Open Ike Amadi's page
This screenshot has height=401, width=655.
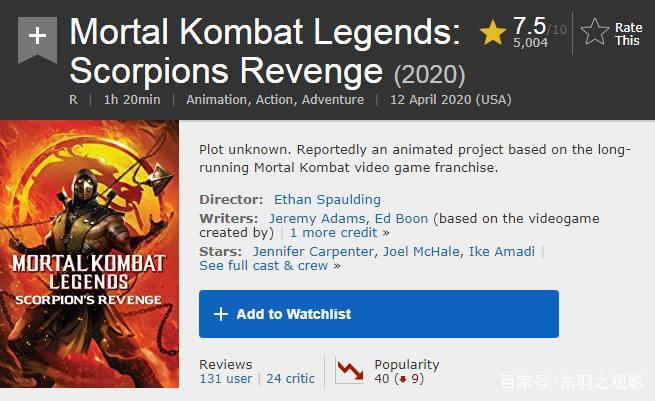(501, 251)
